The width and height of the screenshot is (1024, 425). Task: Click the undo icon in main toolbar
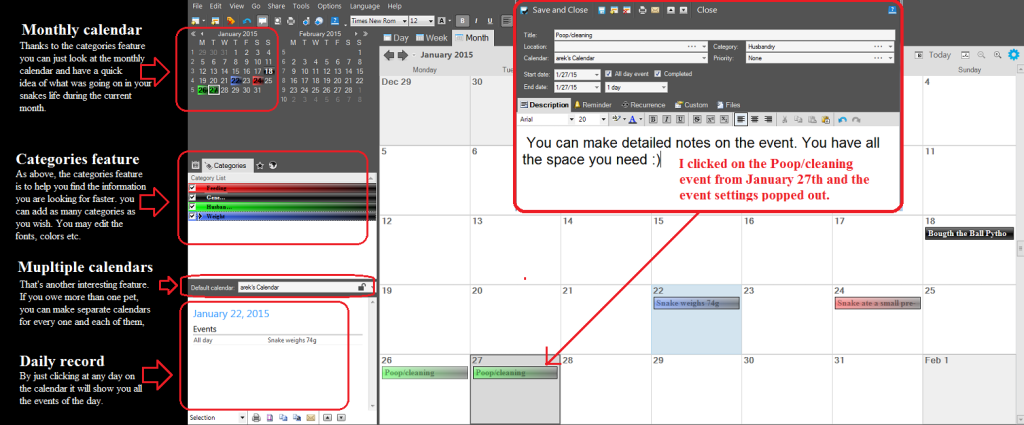pos(247,21)
